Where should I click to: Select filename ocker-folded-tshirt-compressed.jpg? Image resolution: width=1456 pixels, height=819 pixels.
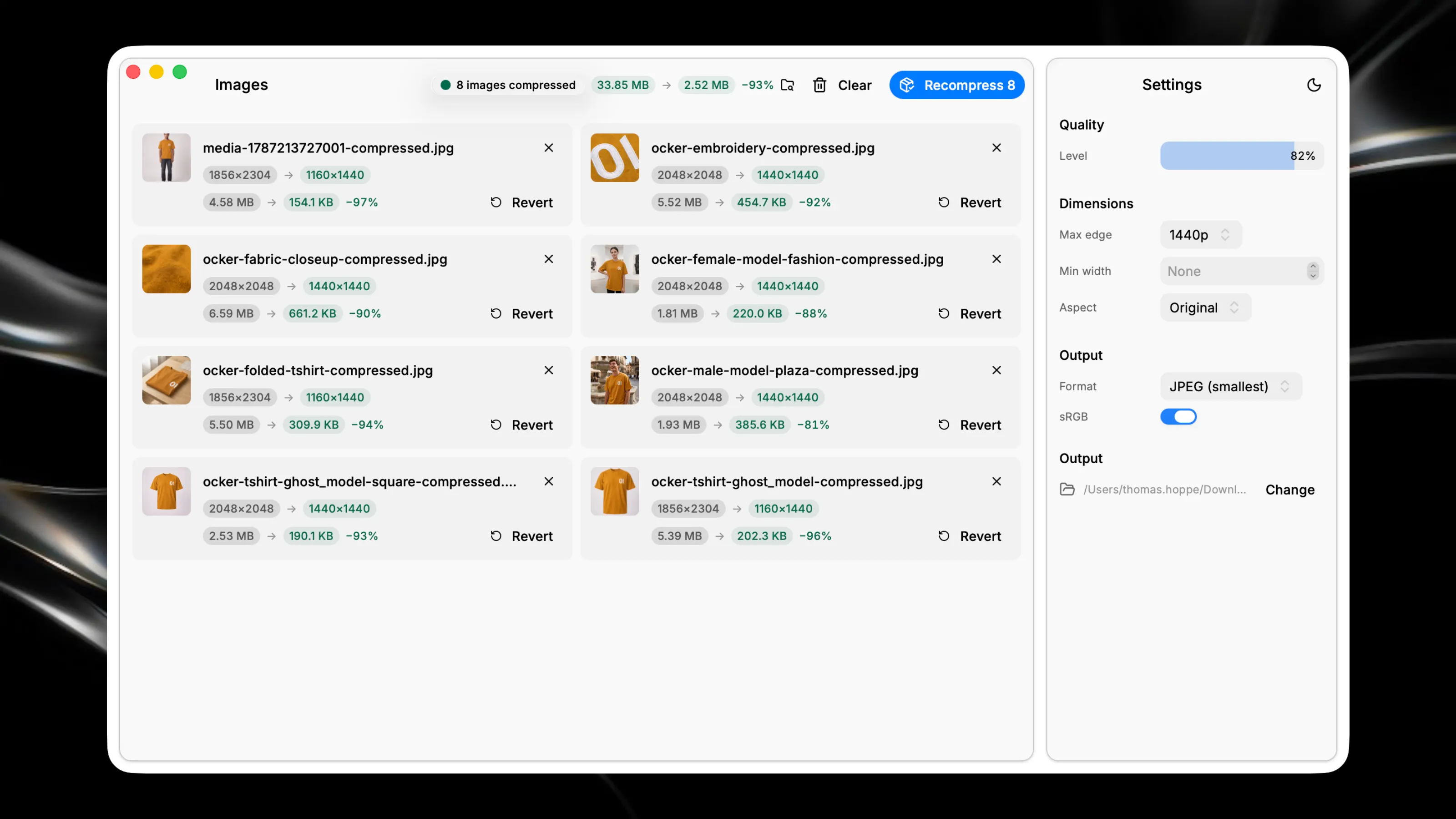coord(318,371)
